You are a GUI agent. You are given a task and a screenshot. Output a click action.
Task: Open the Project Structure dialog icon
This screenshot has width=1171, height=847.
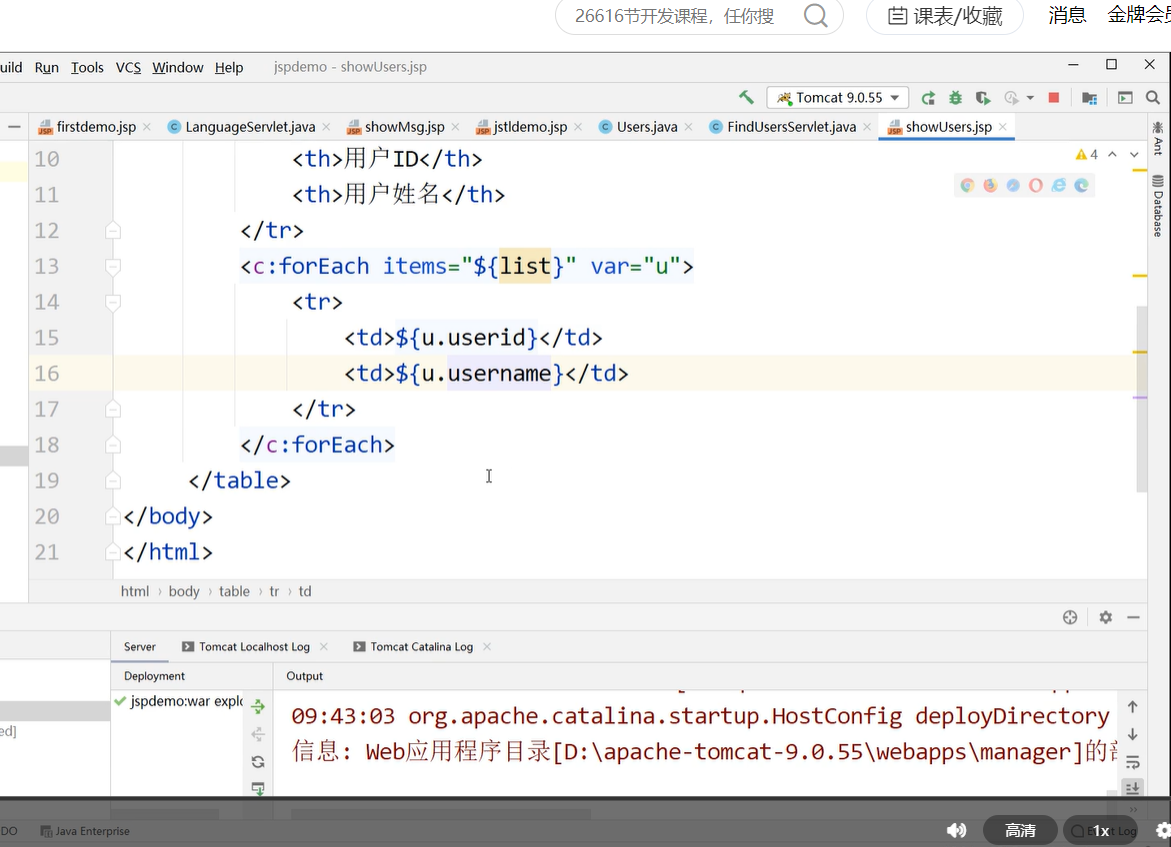[1090, 98]
